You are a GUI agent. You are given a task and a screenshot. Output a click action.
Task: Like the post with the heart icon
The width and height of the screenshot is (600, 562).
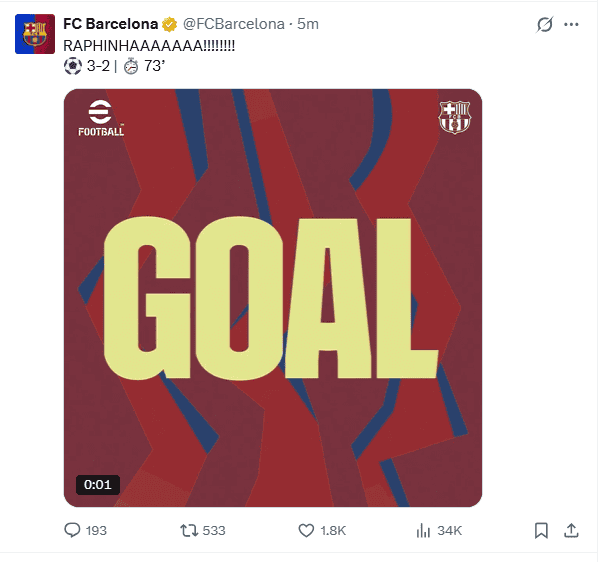(x=306, y=530)
